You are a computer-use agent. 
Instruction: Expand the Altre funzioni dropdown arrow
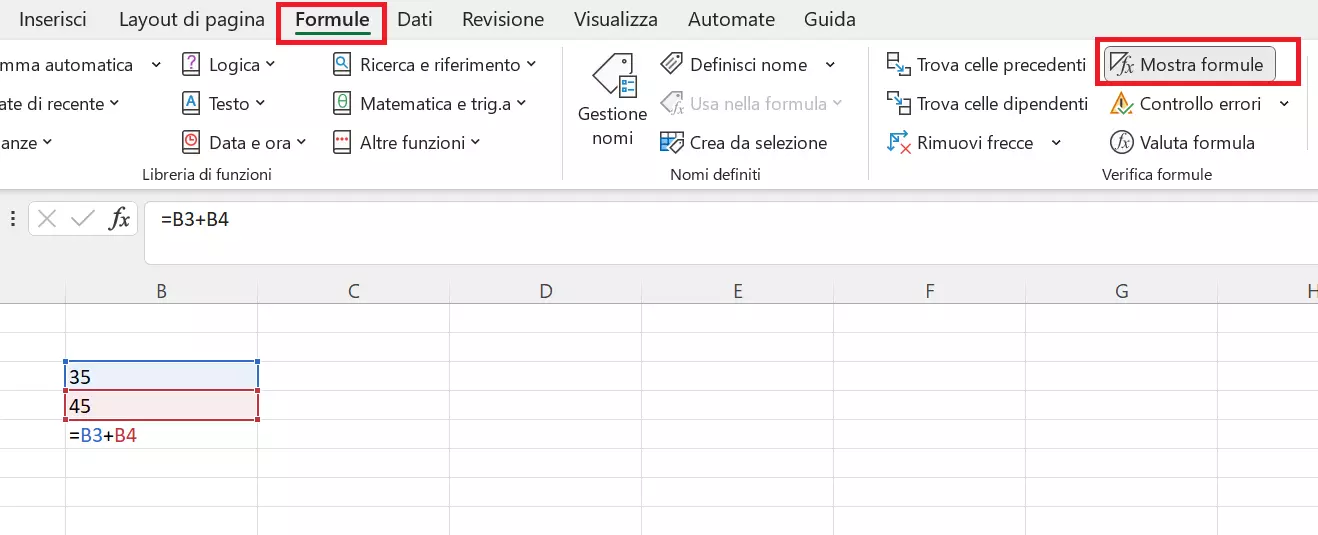pos(476,143)
